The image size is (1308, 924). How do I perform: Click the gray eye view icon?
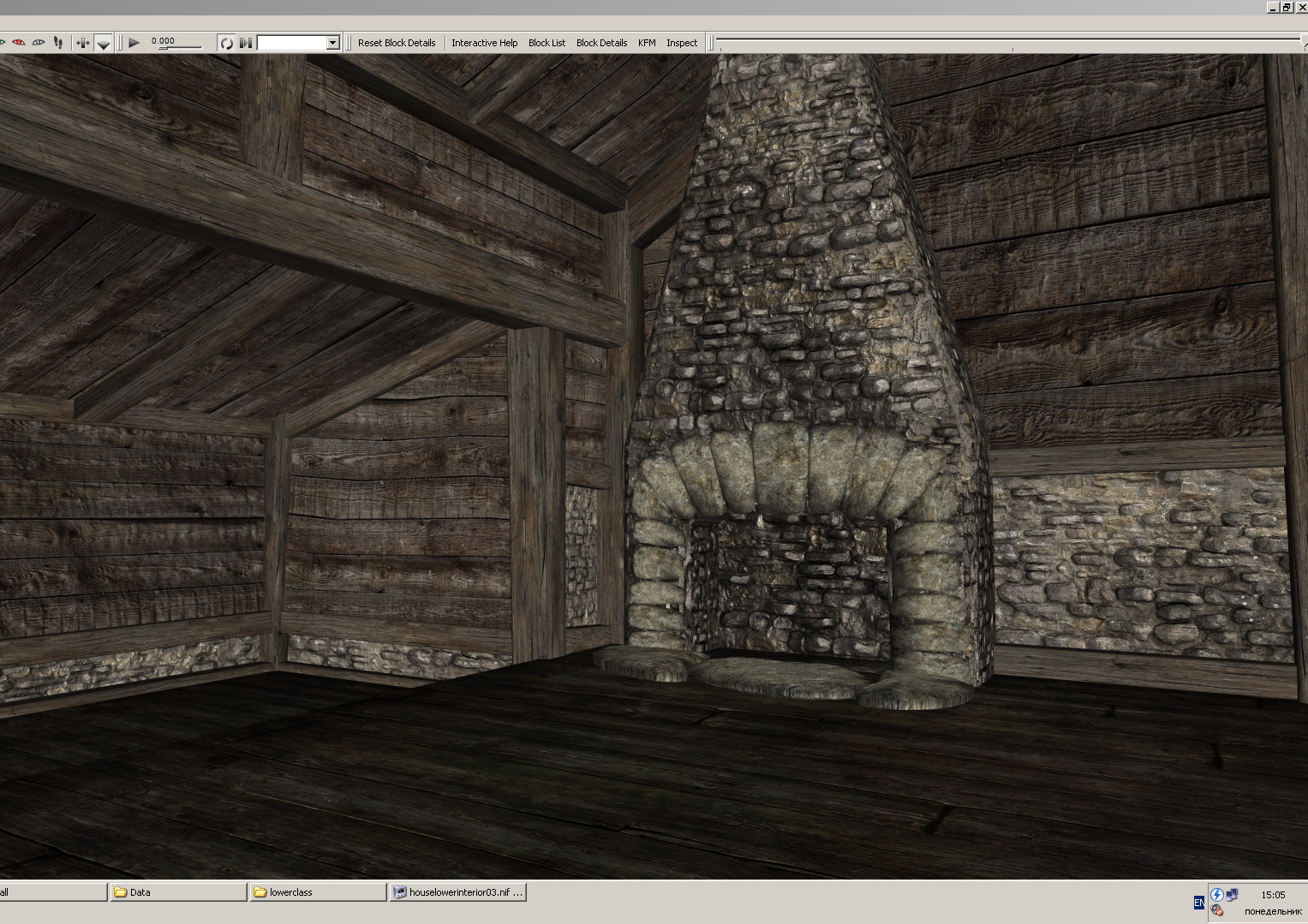(x=39, y=42)
